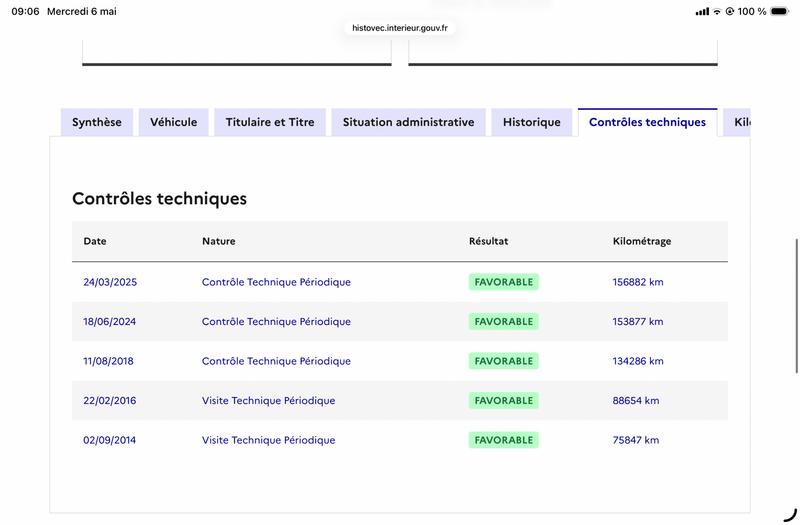Click the 18/06/2024 Contrôle Technique Périodique entry
This screenshot has width=800, height=525.
276,321
